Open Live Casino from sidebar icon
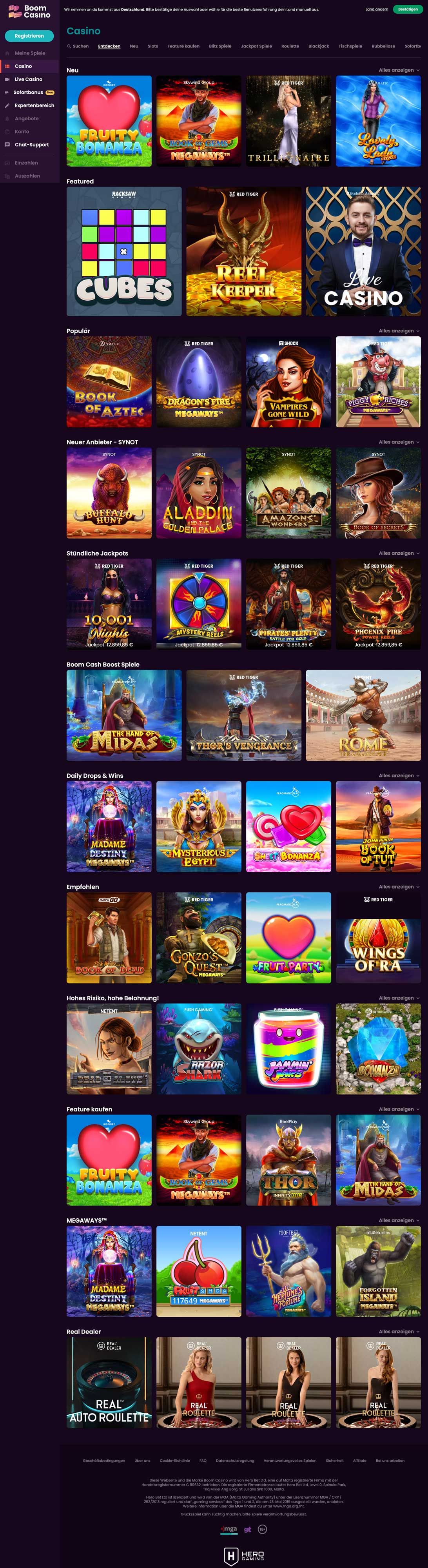Screen dimensions: 428x1568 click(7, 79)
